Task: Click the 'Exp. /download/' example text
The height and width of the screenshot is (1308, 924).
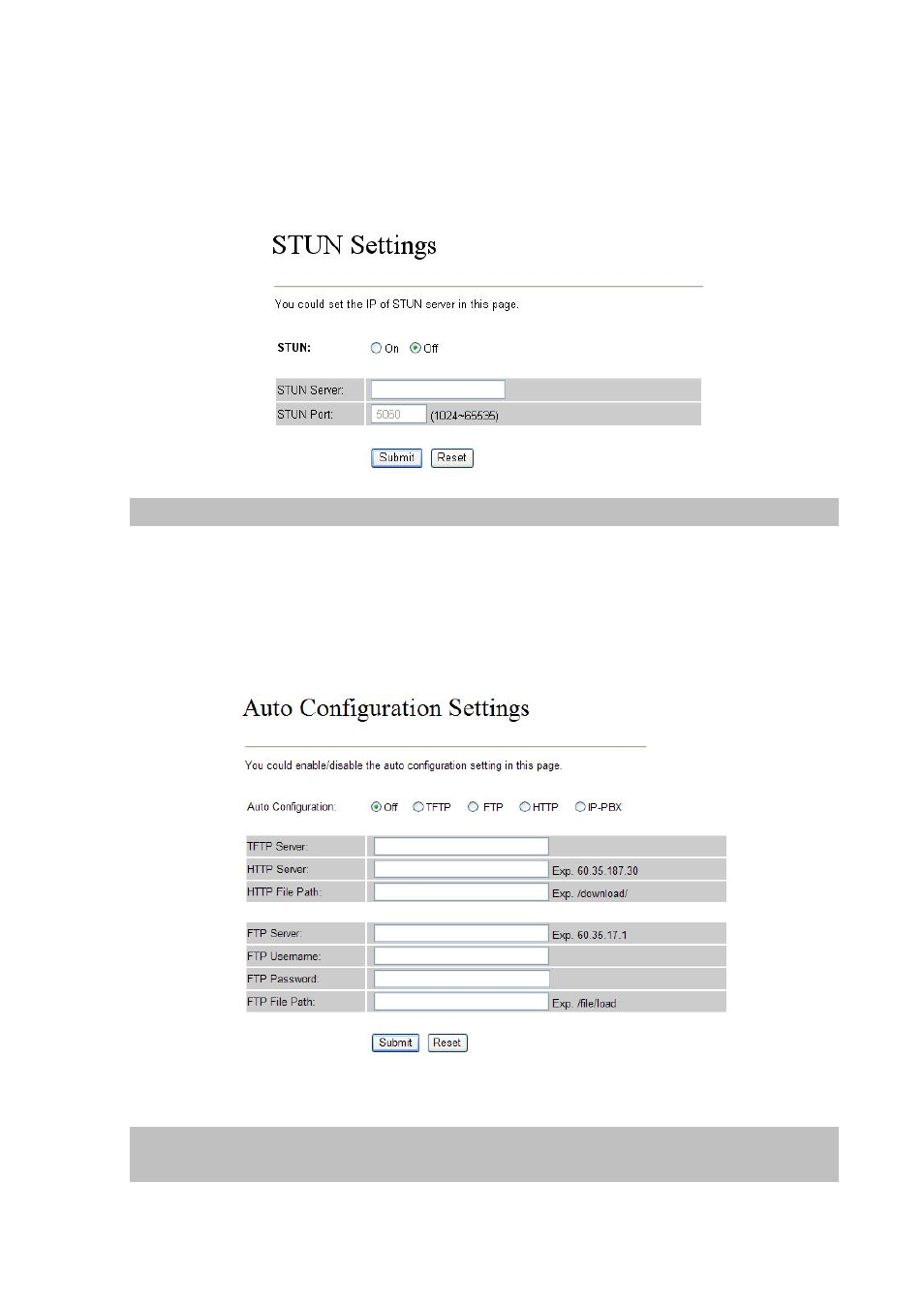Action: [x=590, y=893]
